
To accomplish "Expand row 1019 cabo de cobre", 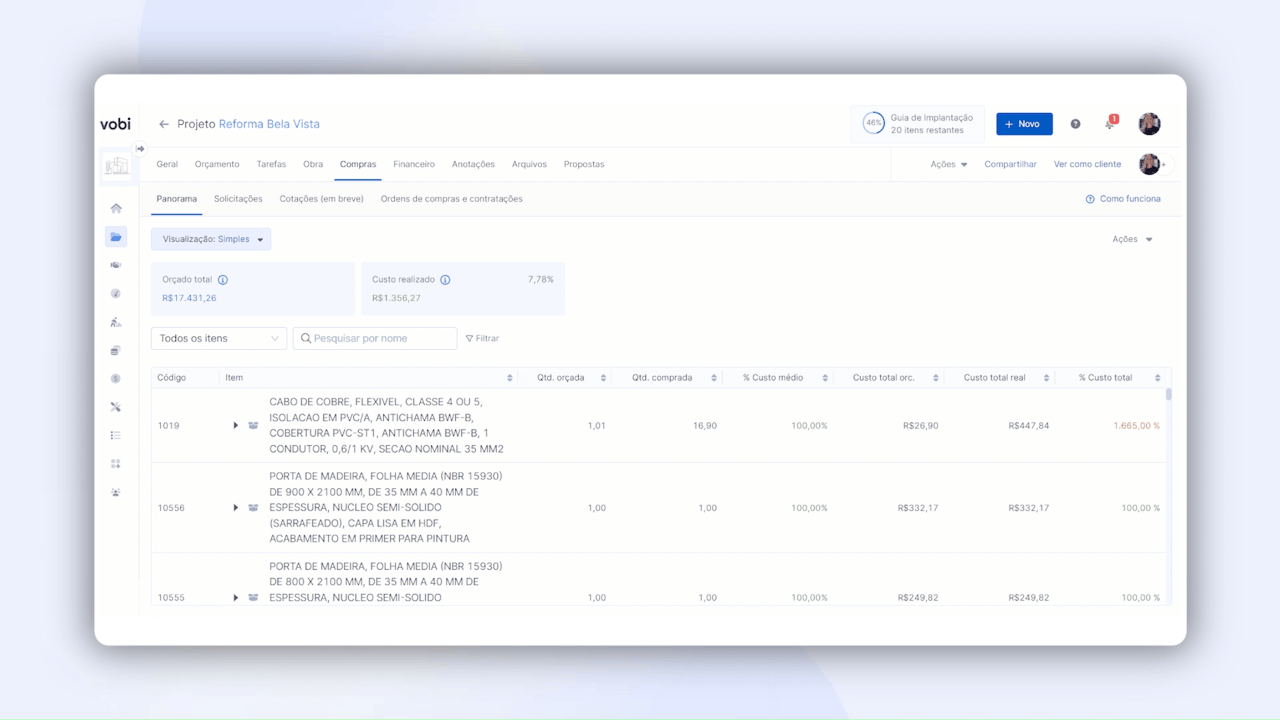I will pos(236,425).
